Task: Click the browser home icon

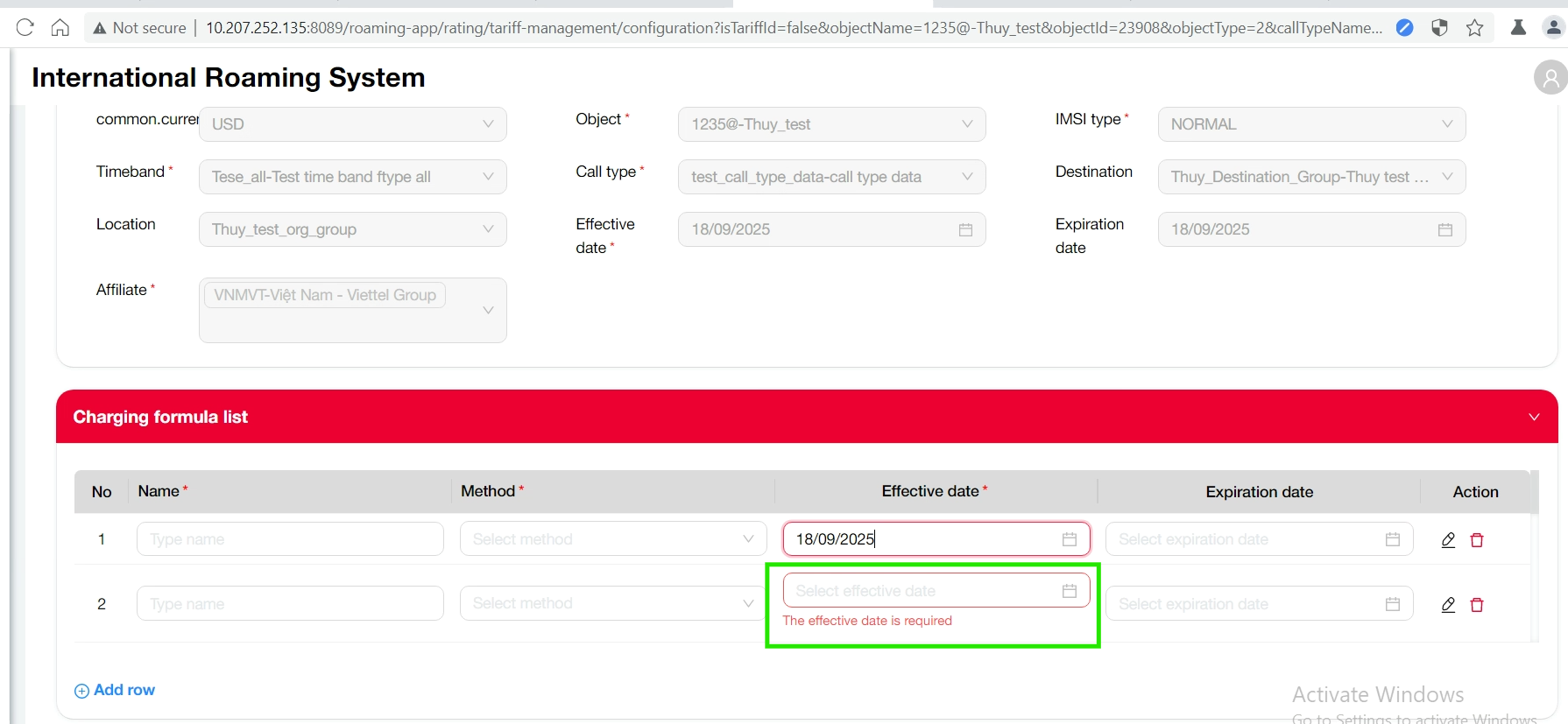Action: (x=60, y=28)
